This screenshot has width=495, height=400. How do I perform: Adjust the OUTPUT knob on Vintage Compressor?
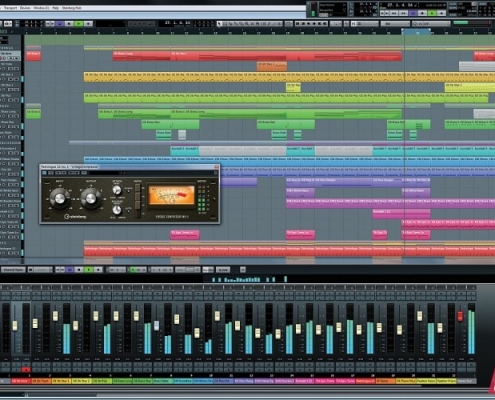pos(91,199)
